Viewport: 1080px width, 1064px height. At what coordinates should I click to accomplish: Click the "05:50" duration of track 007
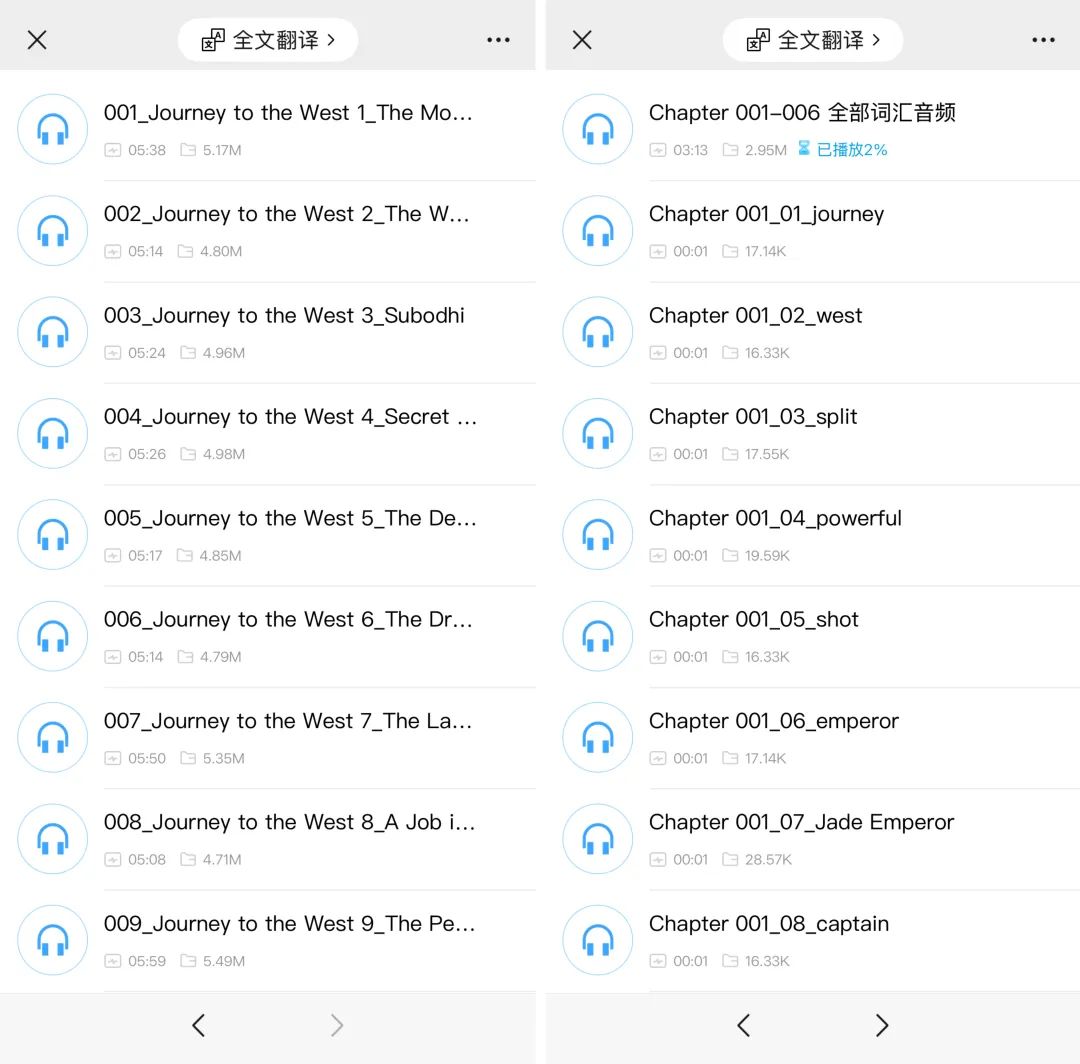click(x=147, y=758)
